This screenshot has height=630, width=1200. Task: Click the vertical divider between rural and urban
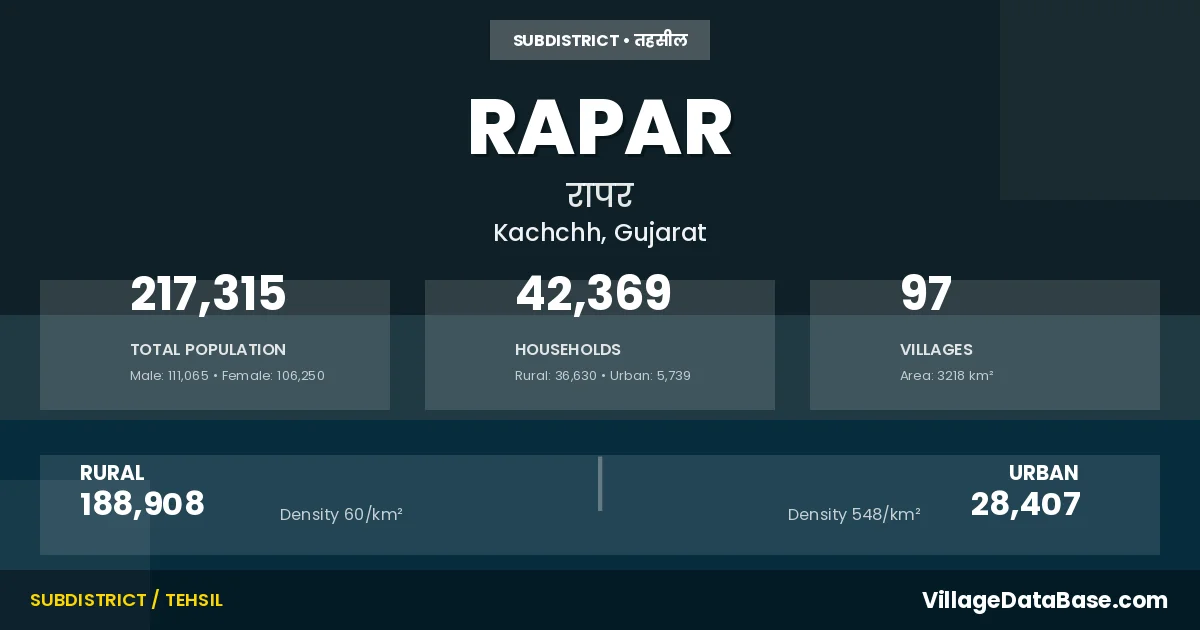click(600, 484)
